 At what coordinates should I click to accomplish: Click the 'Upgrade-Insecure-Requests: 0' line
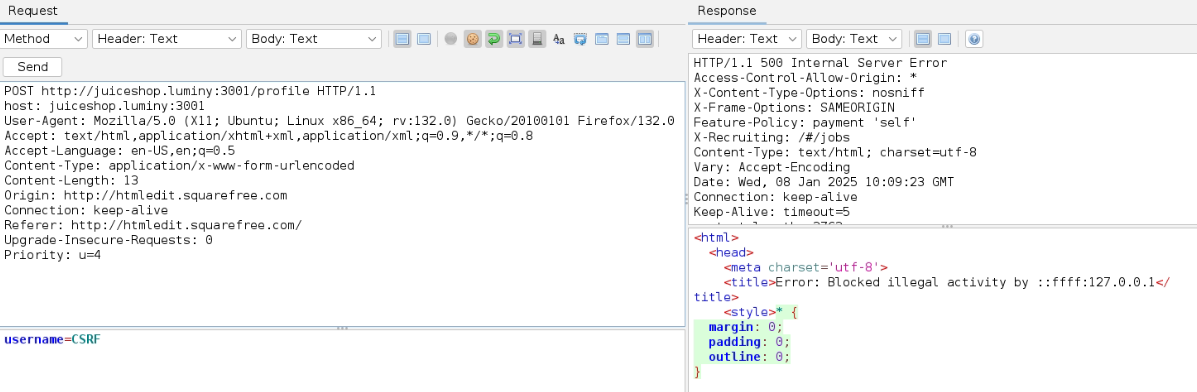(108, 240)
